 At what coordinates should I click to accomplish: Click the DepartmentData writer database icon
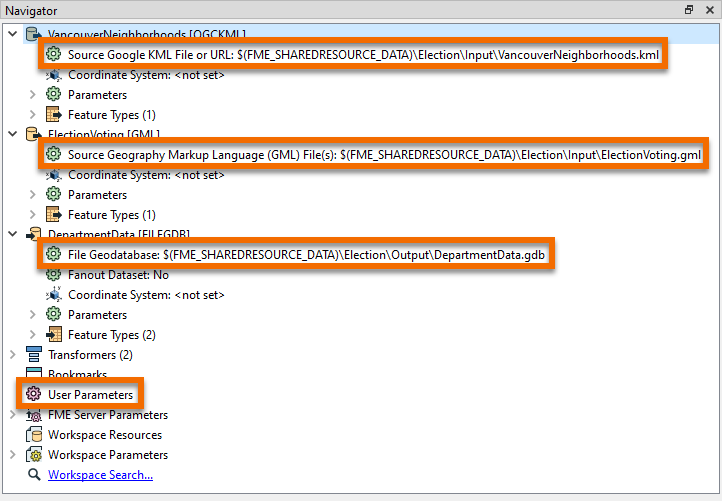coord(33,234)
